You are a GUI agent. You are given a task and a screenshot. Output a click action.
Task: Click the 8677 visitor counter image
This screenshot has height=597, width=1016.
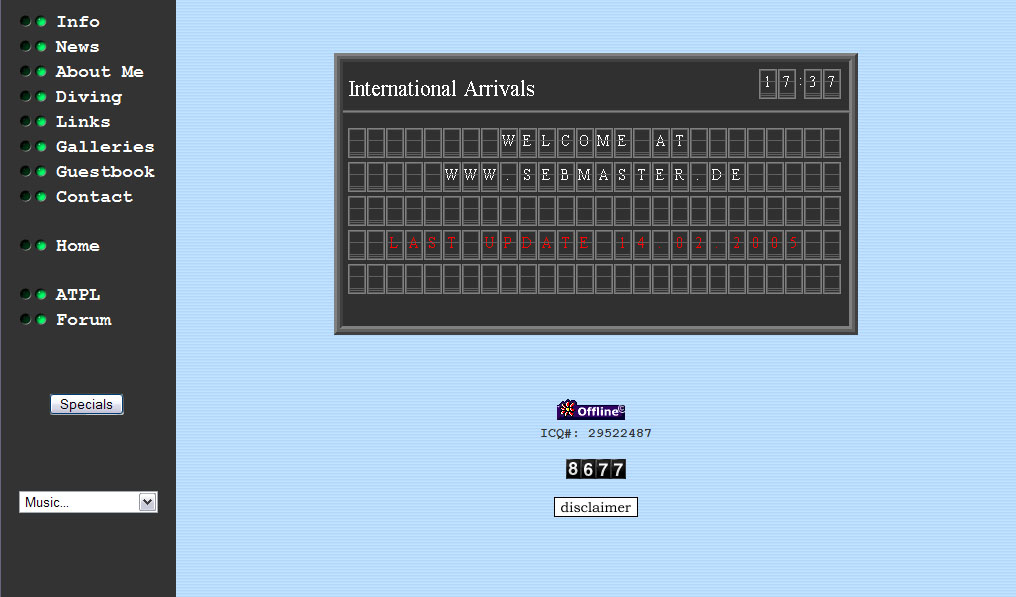click(x=595, y=469)
